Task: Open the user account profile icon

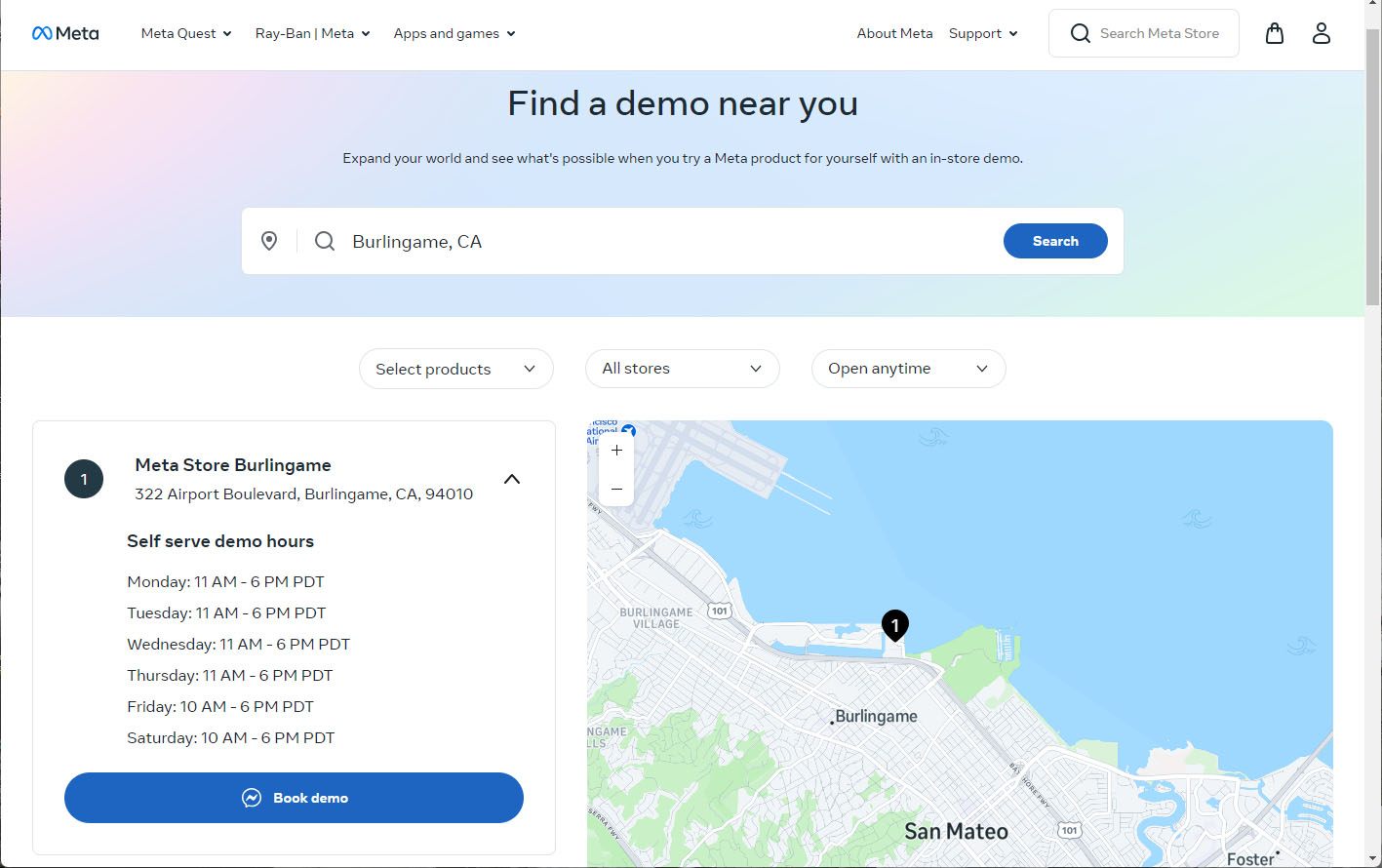Action: pyautogui.click(x=1321, y=33)
